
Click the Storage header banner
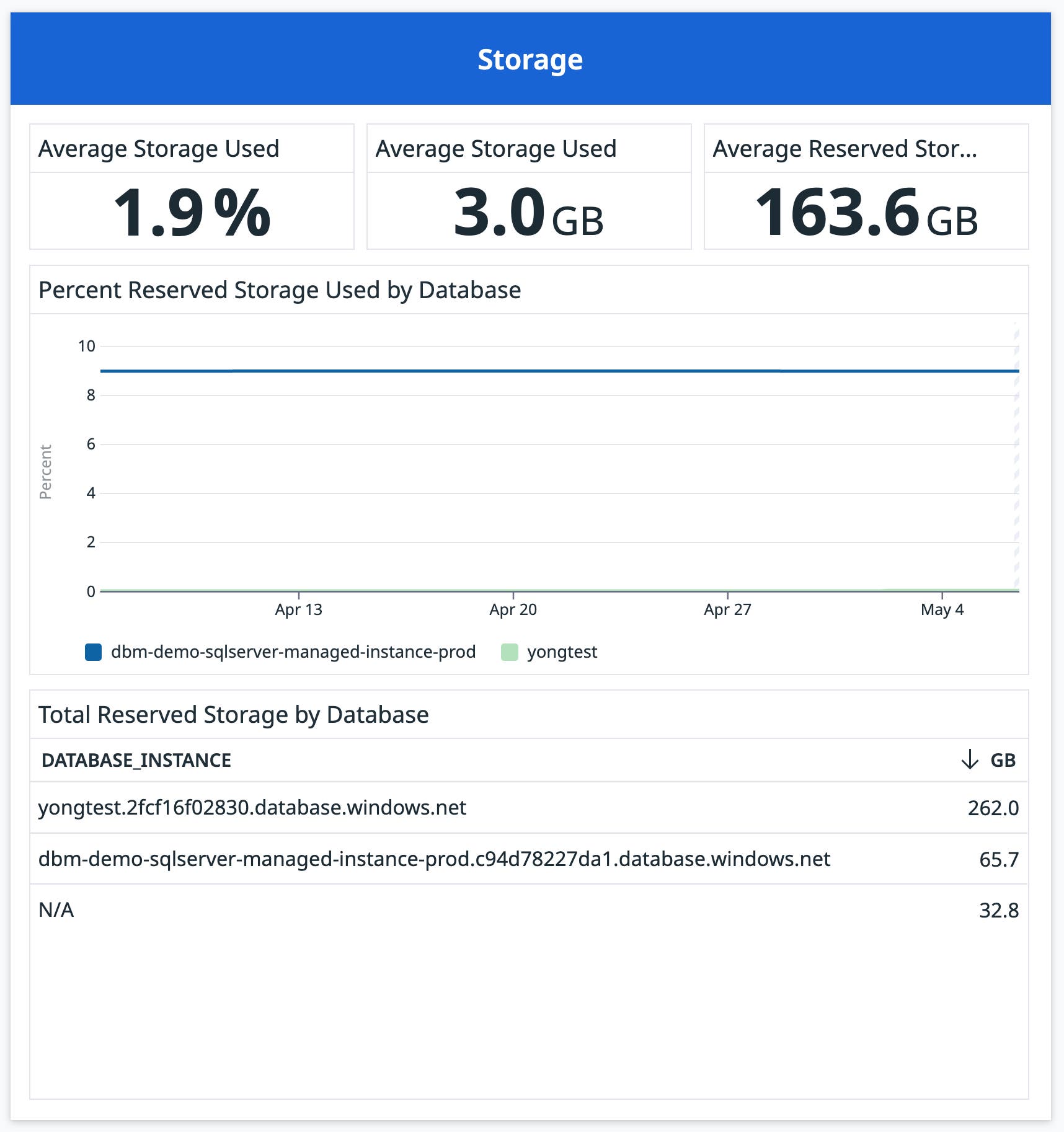click(x=530, y=58)
